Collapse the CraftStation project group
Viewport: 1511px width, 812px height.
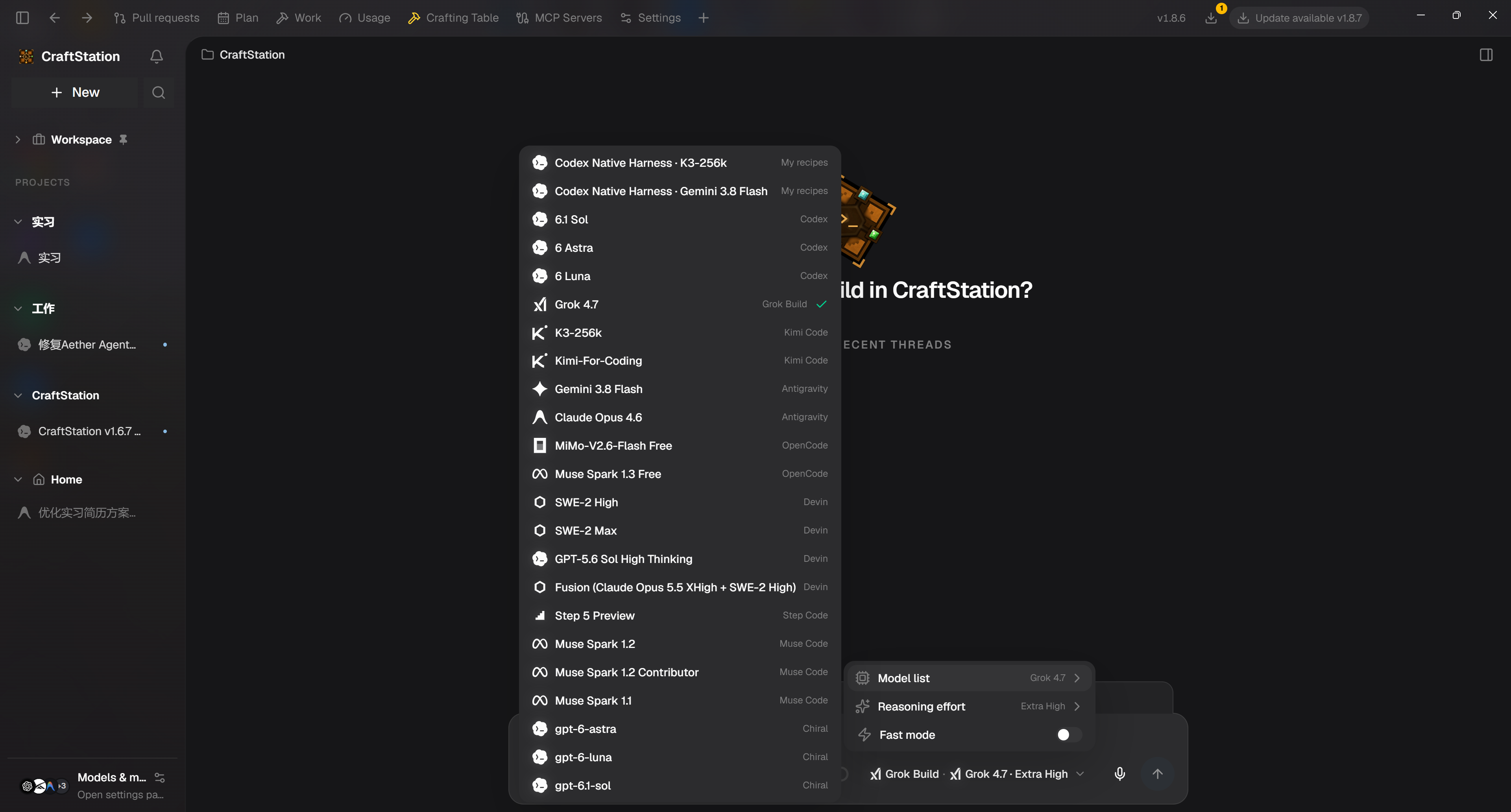click(18, 395)
